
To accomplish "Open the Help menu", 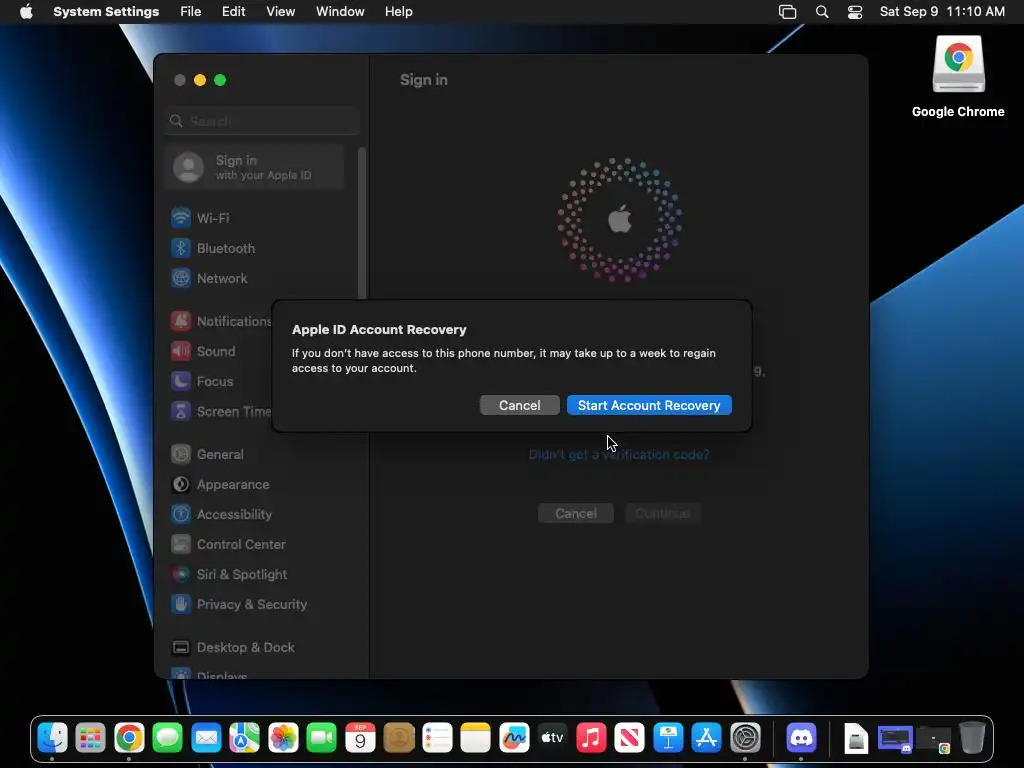I will click(x=398, y=11).
